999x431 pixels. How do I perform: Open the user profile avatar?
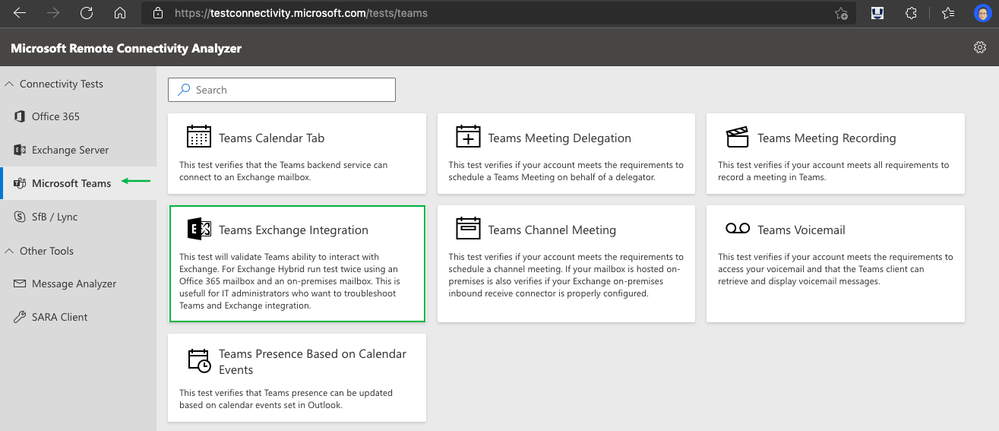coord(982,13)
